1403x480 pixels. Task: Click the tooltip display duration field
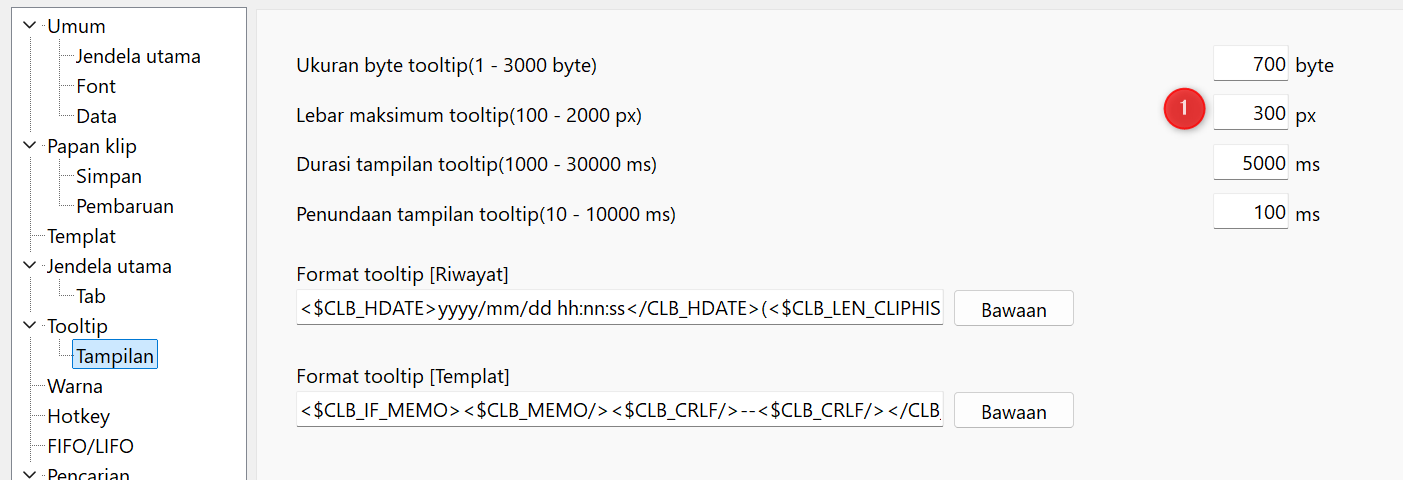tap(1251, 163)
